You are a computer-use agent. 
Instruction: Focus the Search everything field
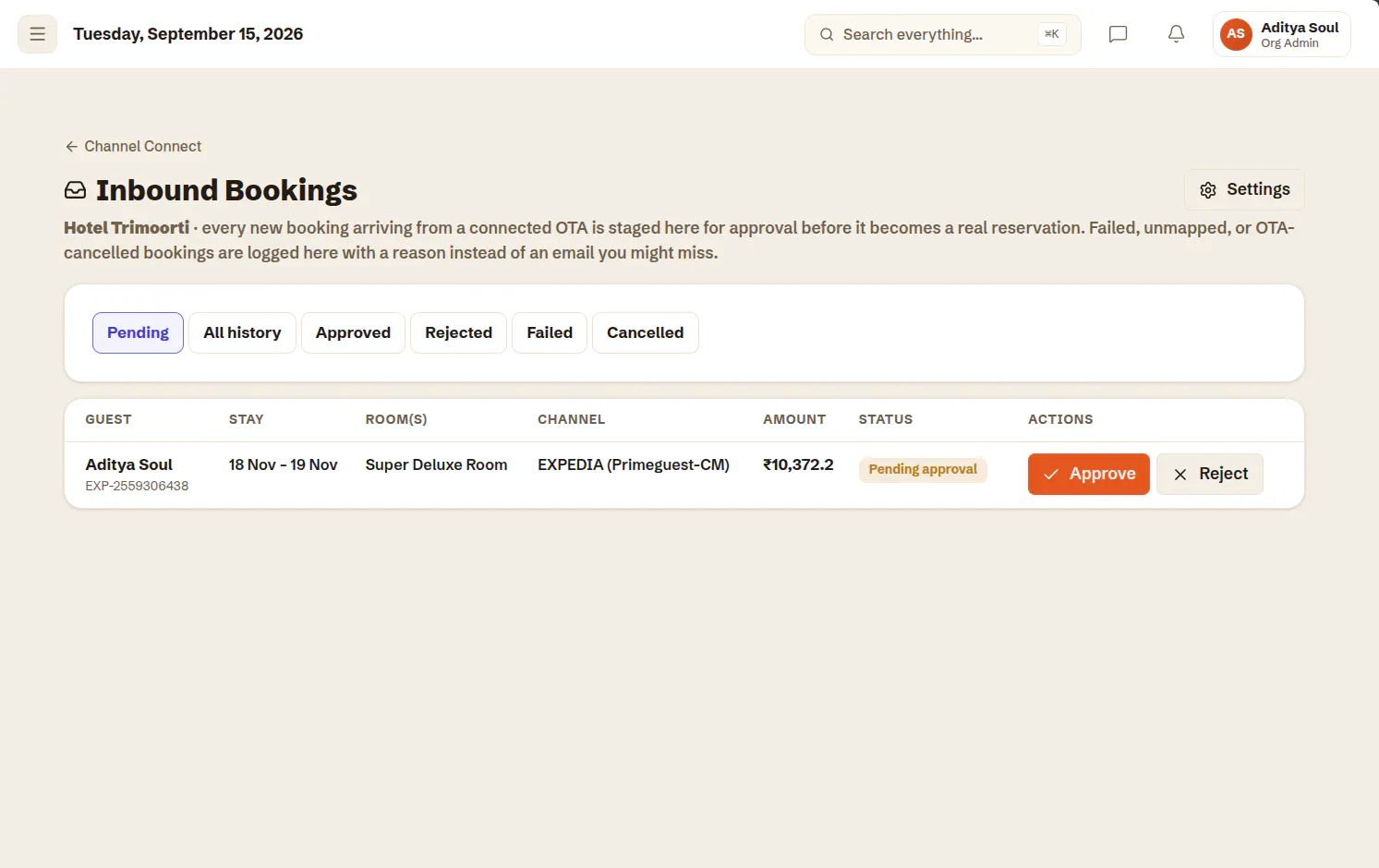click(x=942, y=34)
